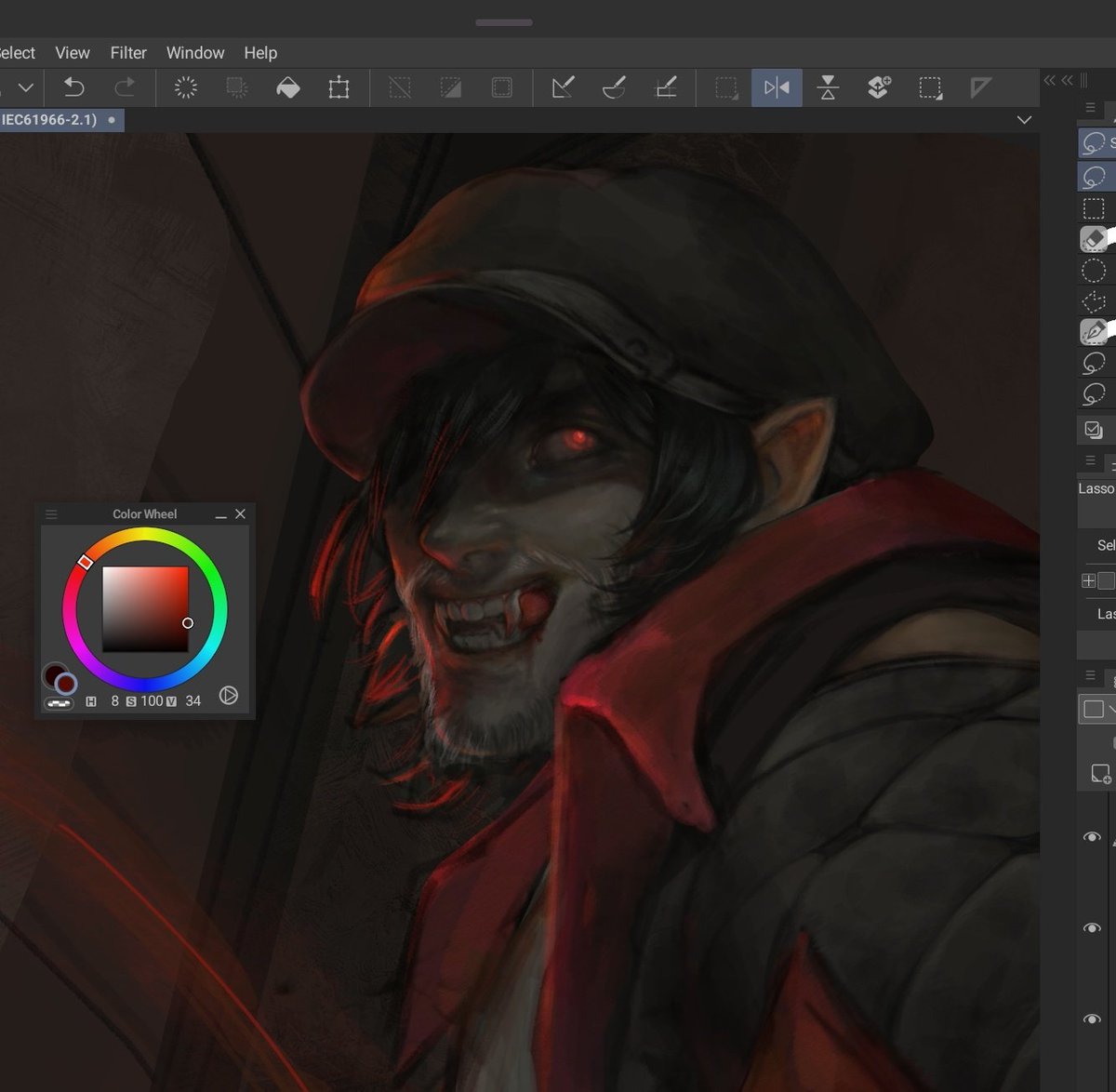Open the Color Wheel palette menu
This screenshot has width=1116, height=1092.
click(51, 514)
